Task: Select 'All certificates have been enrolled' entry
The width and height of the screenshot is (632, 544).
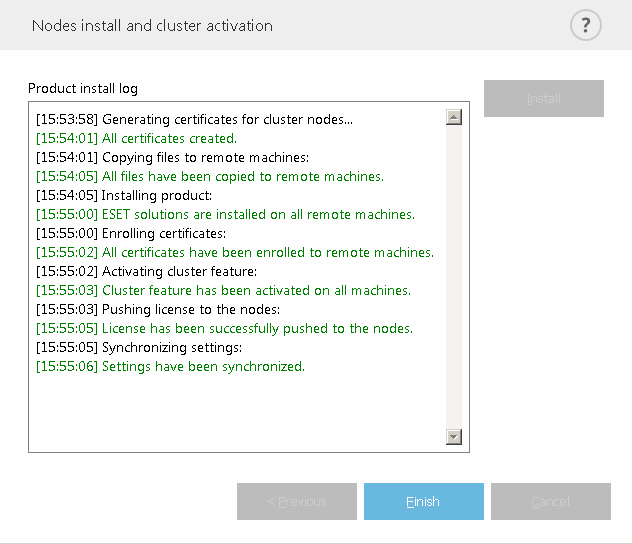Action: tap(235, 253)
